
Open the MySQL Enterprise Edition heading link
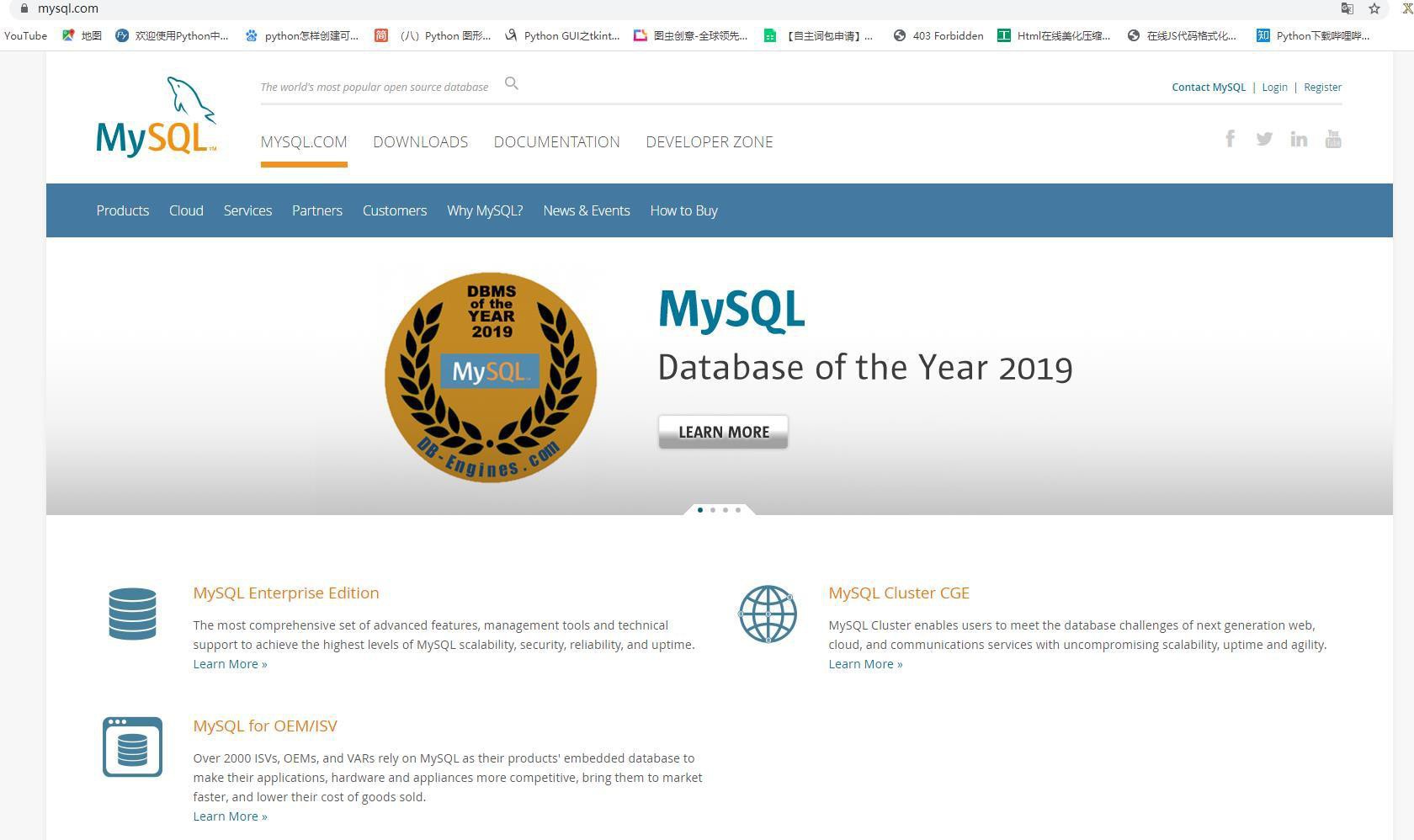point(286,593)
